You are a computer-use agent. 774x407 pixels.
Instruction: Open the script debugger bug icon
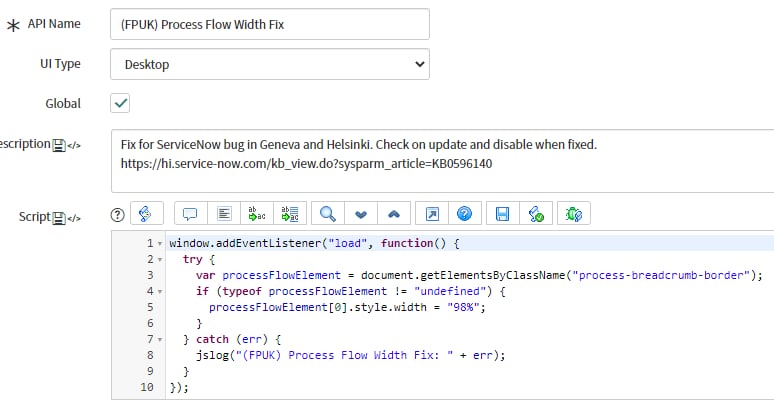tap(574, 214)
